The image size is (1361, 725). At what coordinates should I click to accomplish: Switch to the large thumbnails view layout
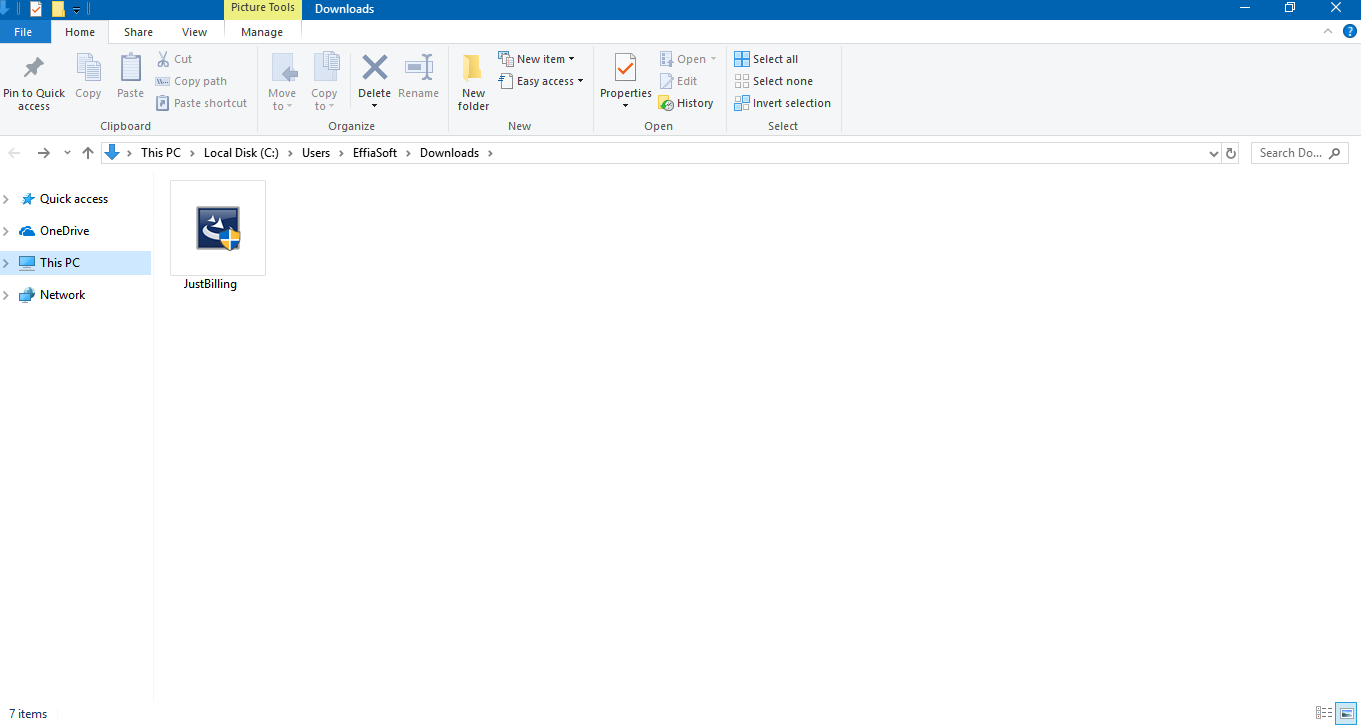tap(1347, 713)
